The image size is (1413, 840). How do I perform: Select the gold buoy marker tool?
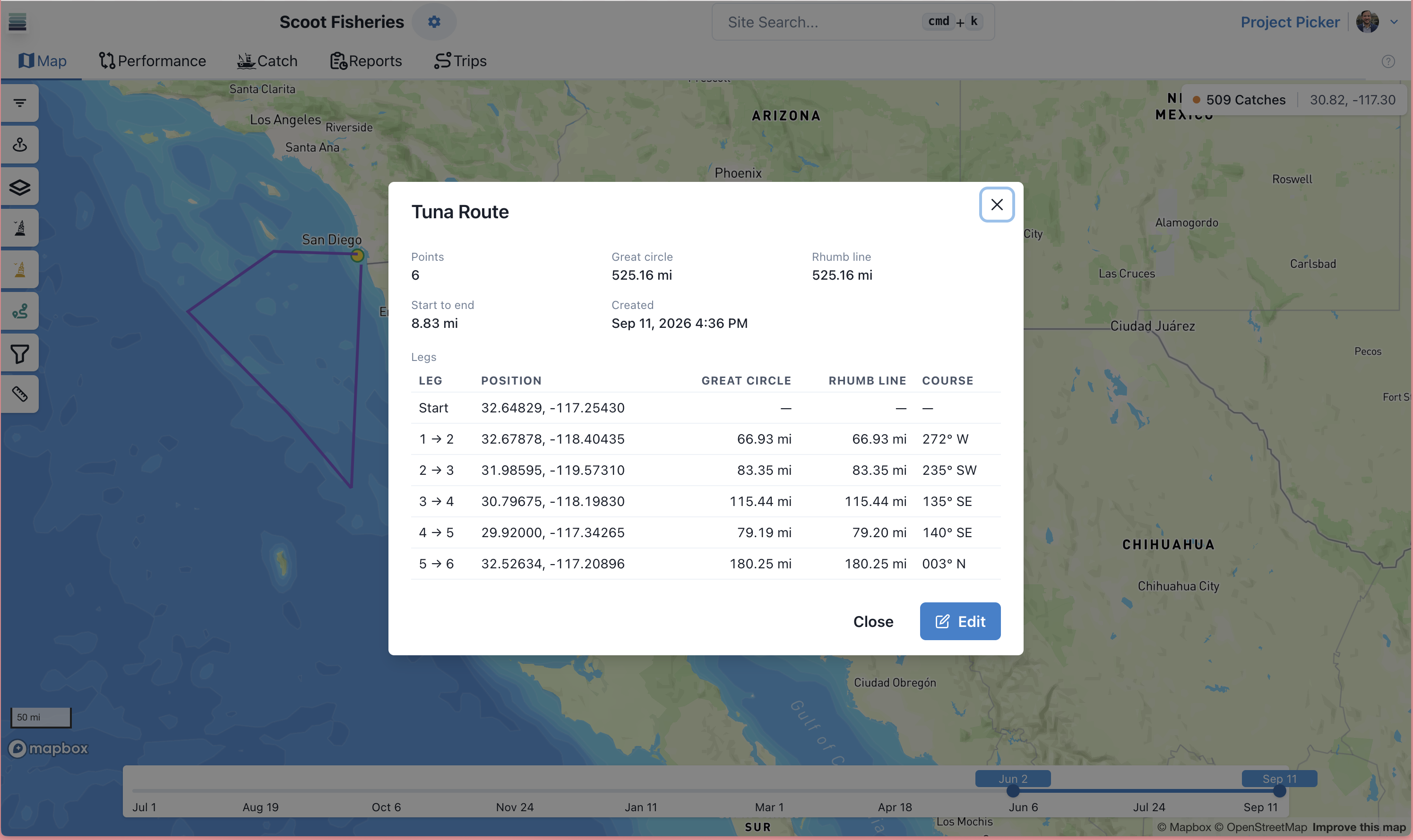[x=20, y=269]
